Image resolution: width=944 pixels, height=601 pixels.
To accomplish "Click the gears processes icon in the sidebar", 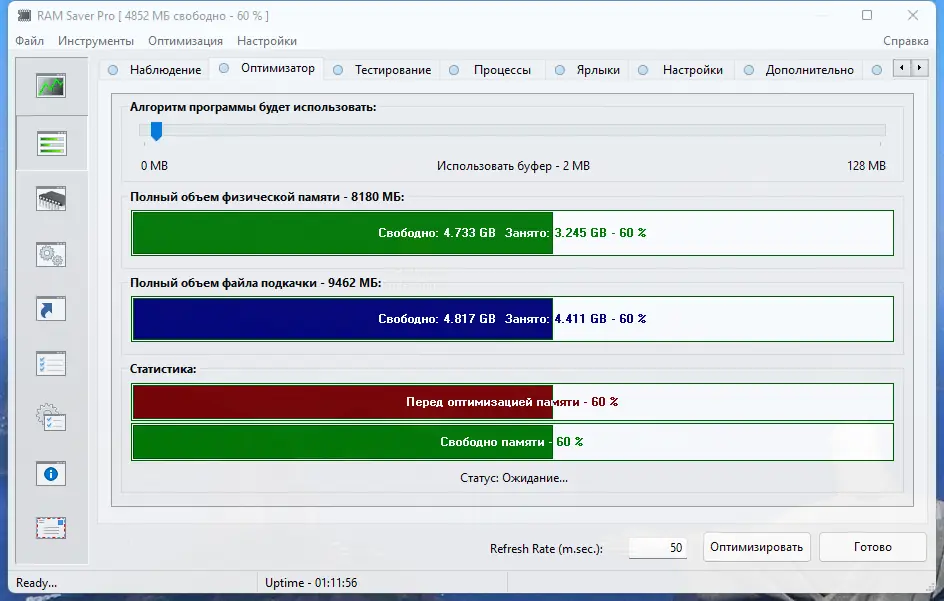I will point(51,253).
